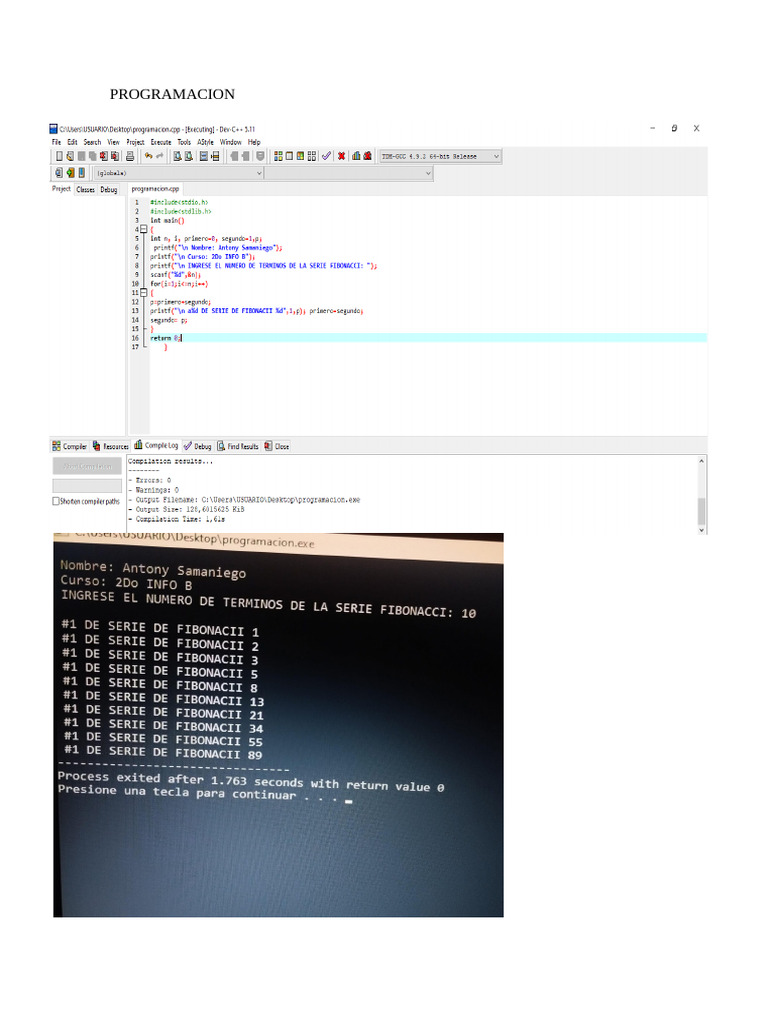
Task: Click the Debug bug icon in toolbar
Action: 368,156
